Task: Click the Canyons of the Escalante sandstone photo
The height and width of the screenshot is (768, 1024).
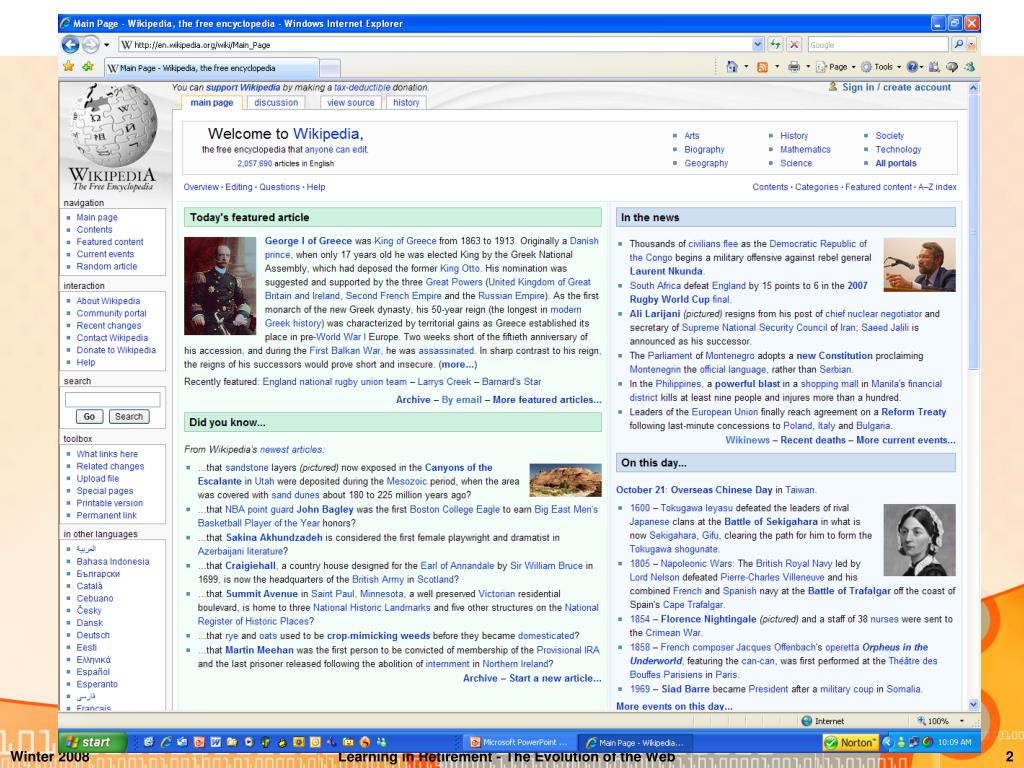Action: 566,480
